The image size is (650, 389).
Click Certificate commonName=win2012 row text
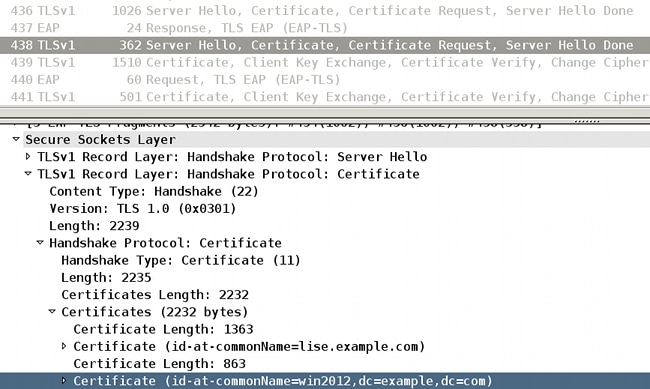point(283,381)
